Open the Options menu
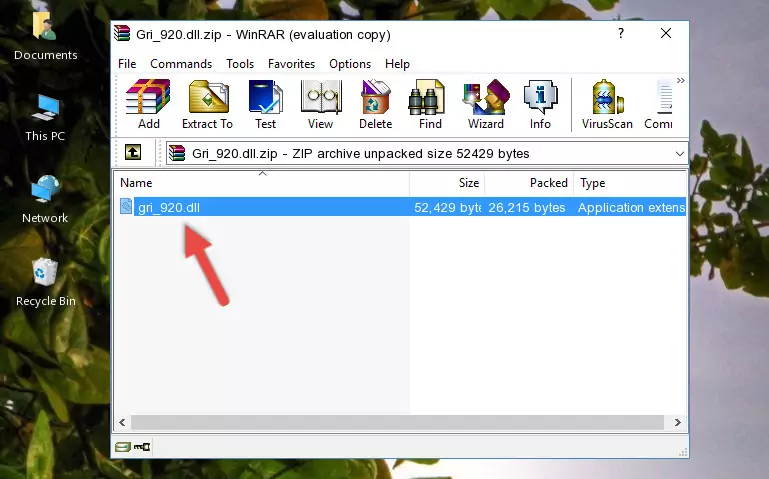The width and height of the screenshot is (769, 479). [x=350, y=64]
